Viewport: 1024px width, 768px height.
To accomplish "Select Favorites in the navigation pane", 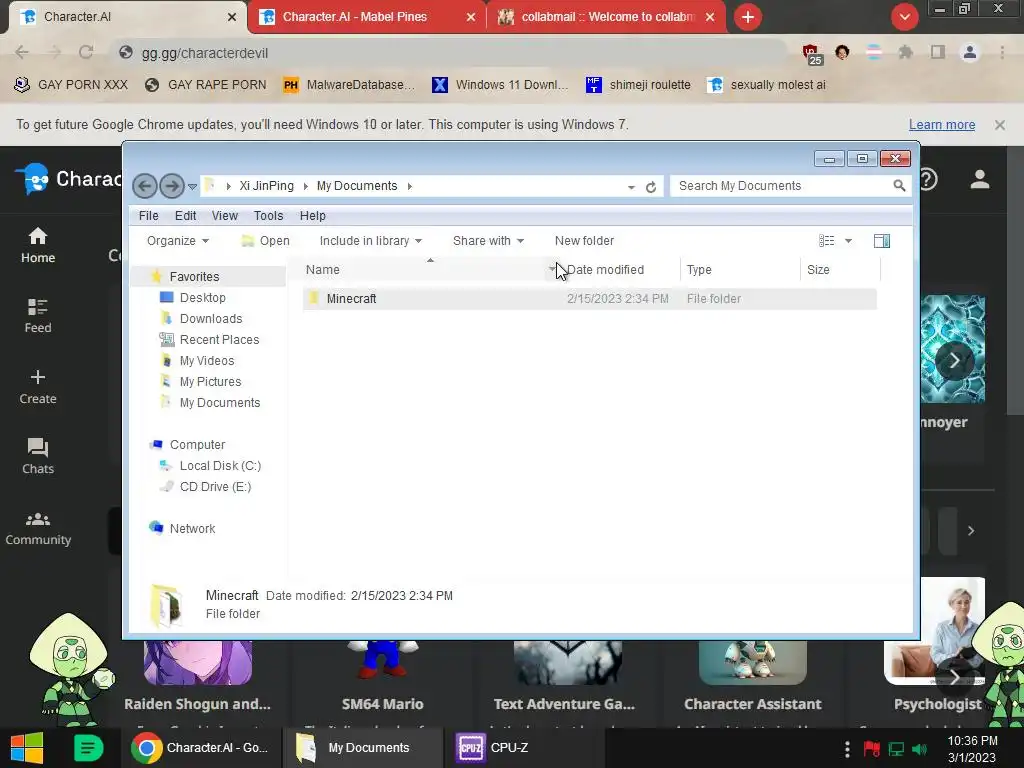I will coord(195,277).
